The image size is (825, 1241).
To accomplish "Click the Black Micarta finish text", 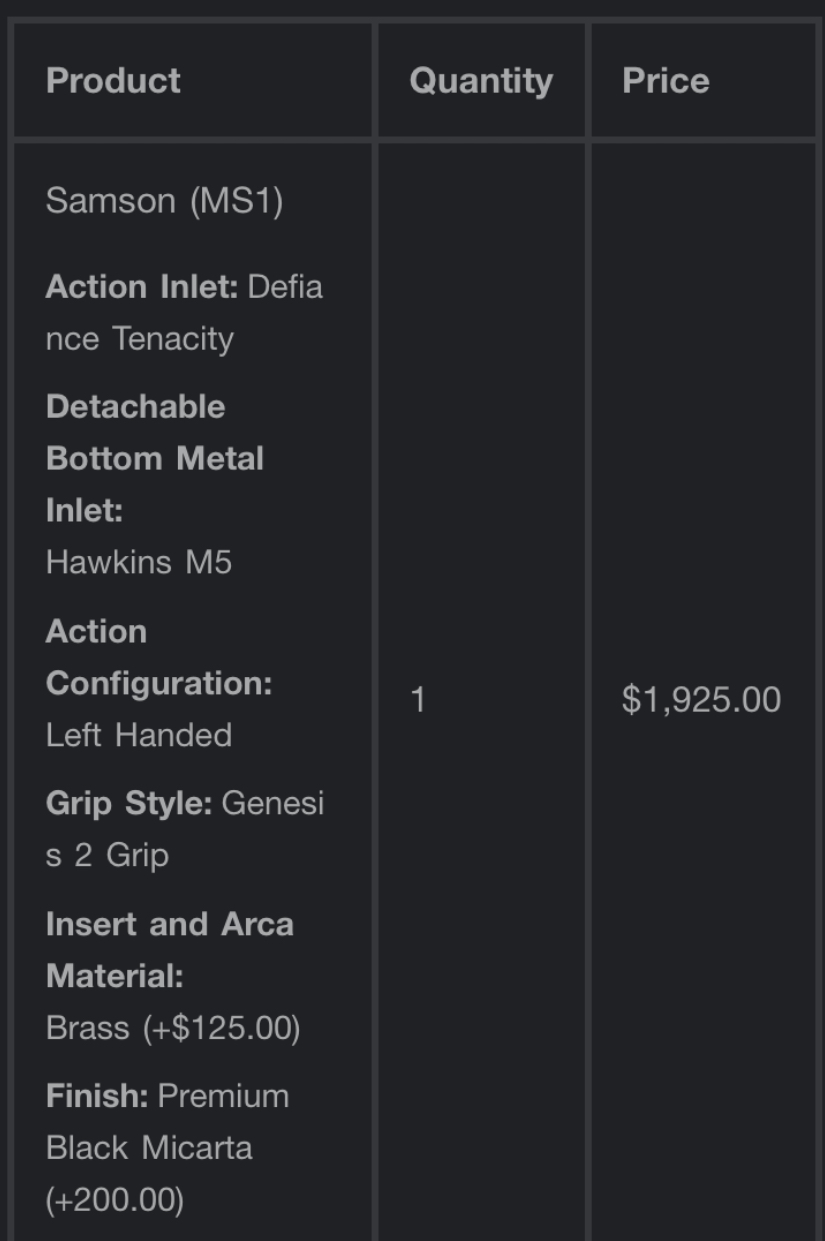I will [149, 1148].
